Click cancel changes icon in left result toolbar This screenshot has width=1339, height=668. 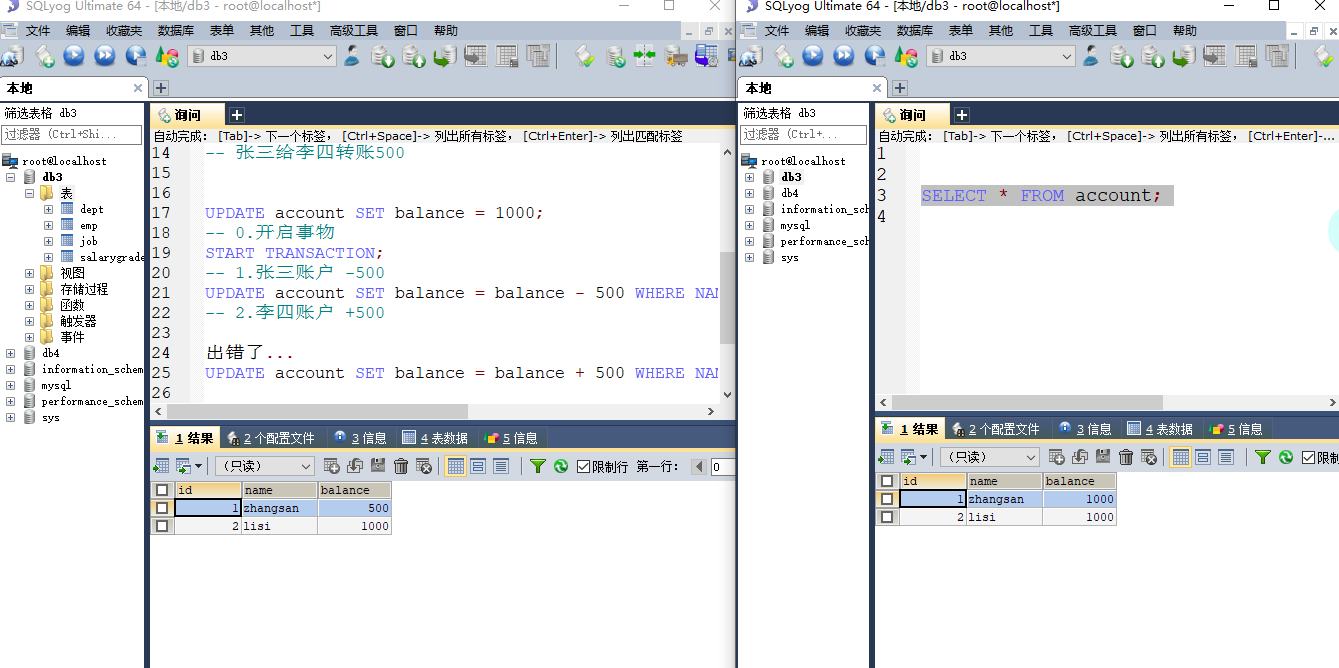tap(424, 466)
